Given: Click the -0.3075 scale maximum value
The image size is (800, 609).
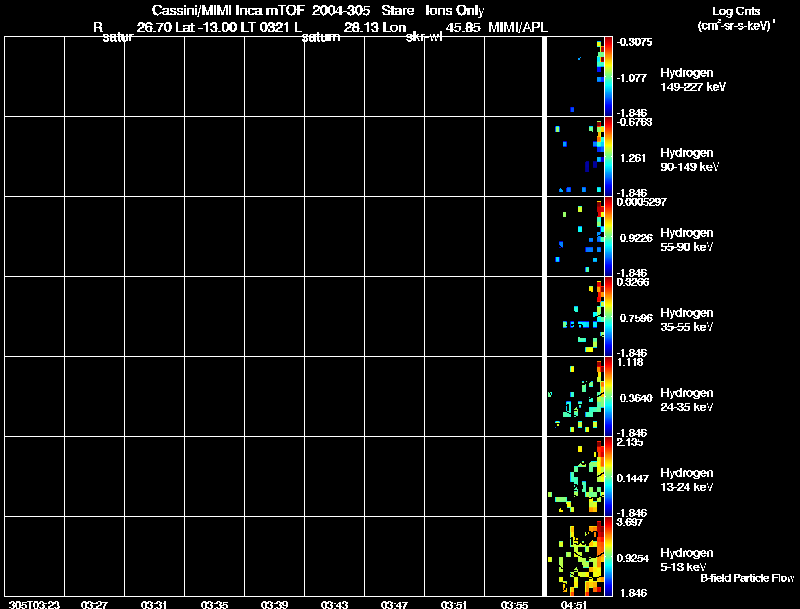Looking at the screenshot, I should point(634,42).
